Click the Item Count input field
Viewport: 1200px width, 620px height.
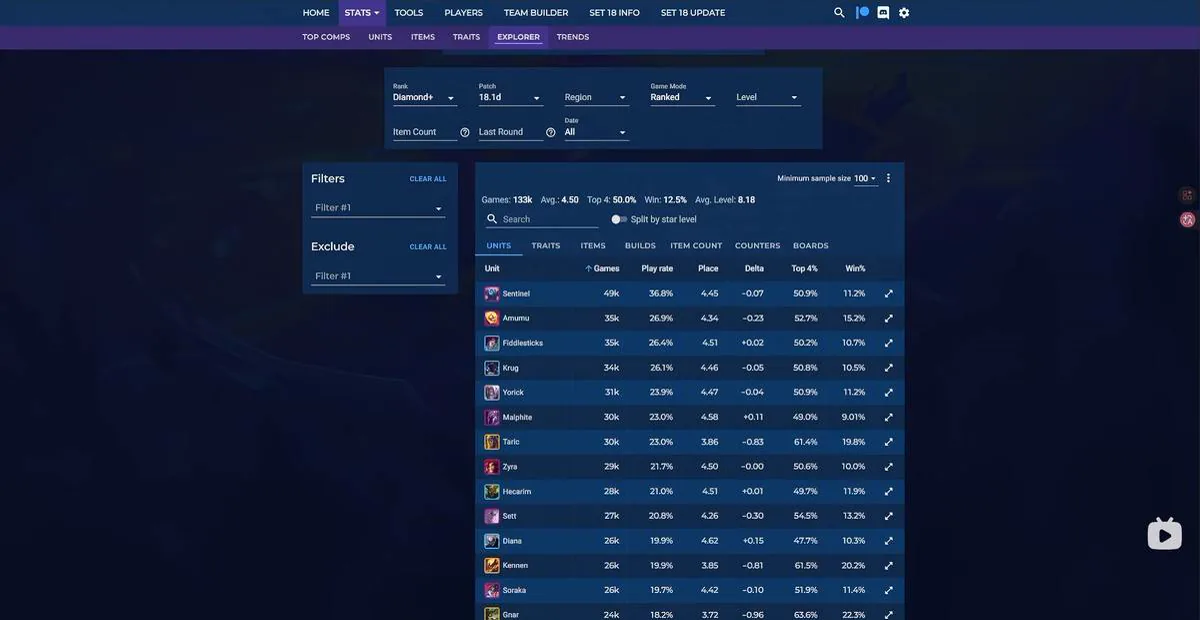tap(424, 132)
